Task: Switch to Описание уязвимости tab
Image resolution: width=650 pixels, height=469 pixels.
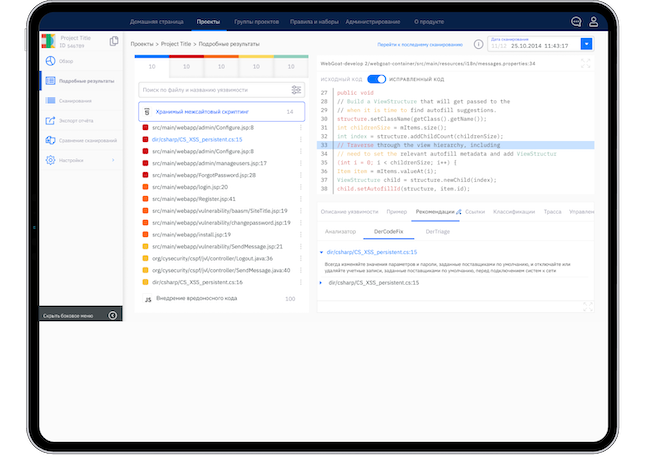Action: pyautogui.click(x=349, y=211)
